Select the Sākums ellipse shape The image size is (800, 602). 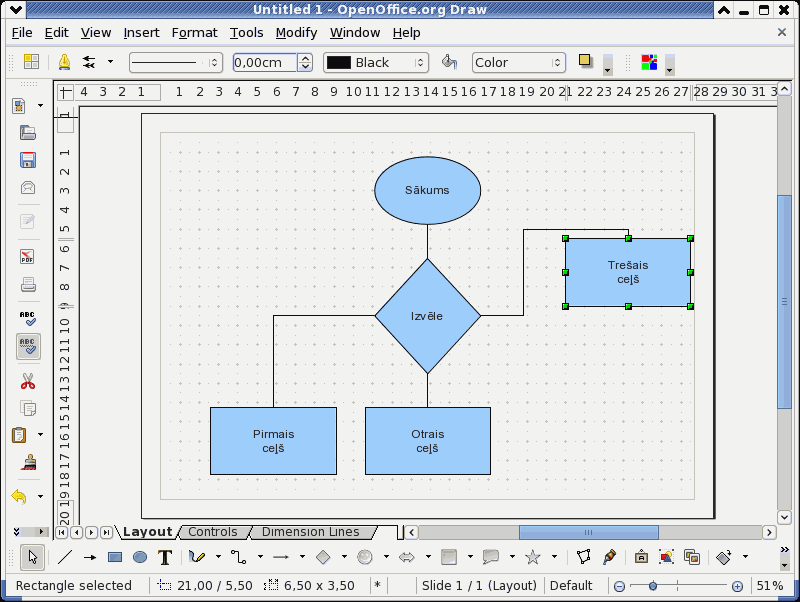tap(428, 190)
